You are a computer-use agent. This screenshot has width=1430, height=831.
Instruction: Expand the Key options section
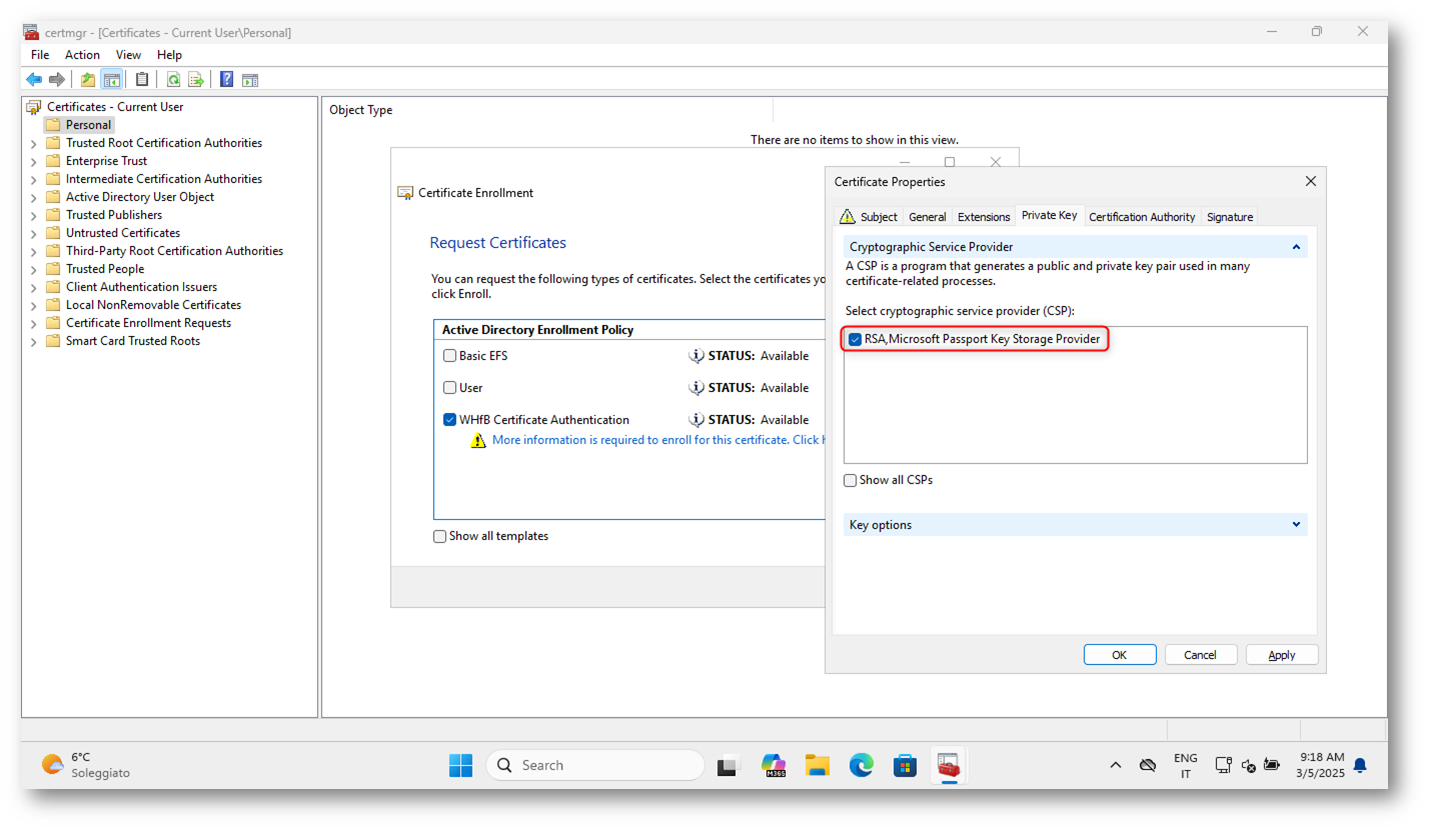click(1296, 524)
